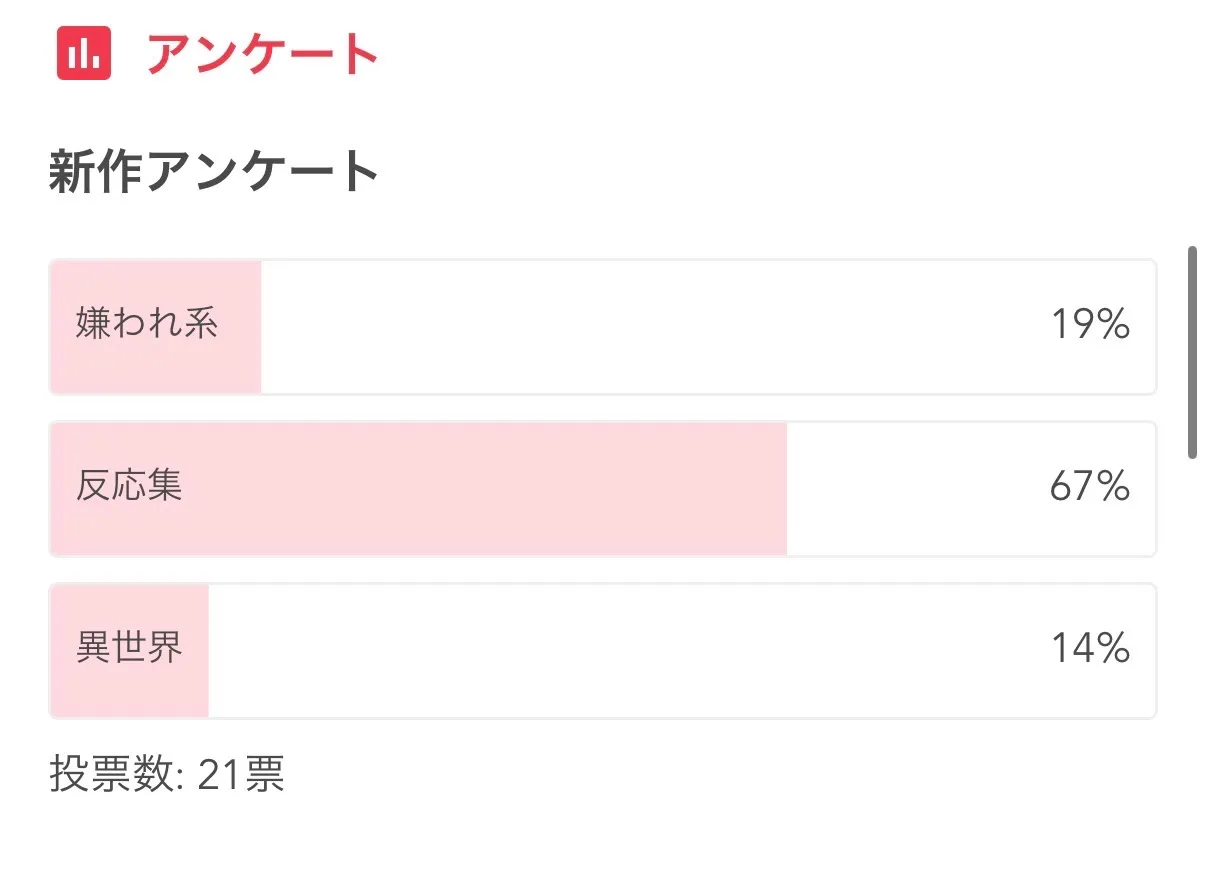The height and width of the screenshot is (869, 1206).
Task: Click the 67% result percentage
Action: pyautogui.click(x=1089, y=487)
